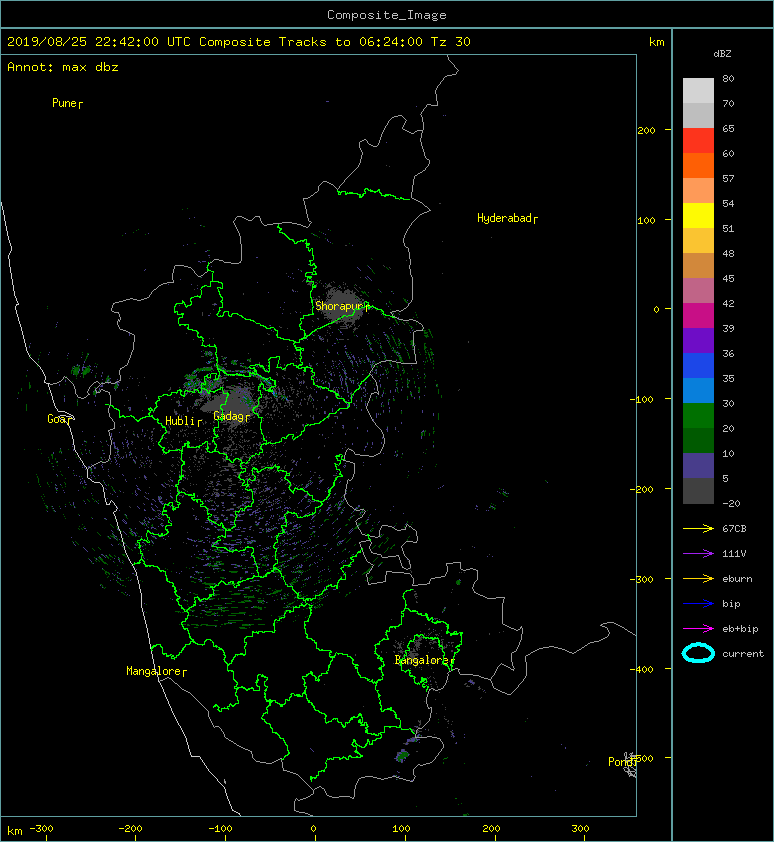The width and height of the screenshot is (774, 842).
Task: Click the blue echo patch south of Bangalore
Action: pos(402,756)
